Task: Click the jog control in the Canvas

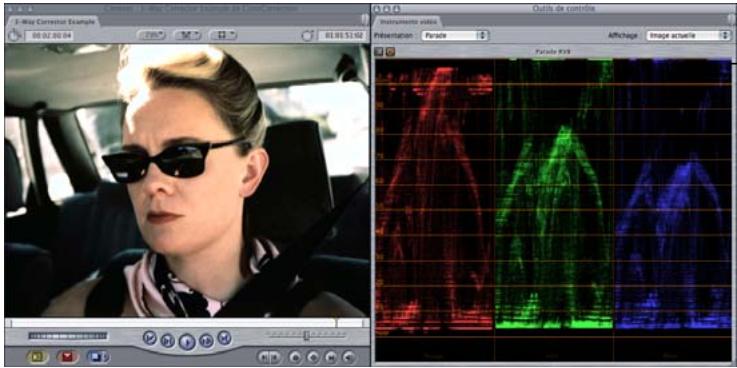Action: 68,336
